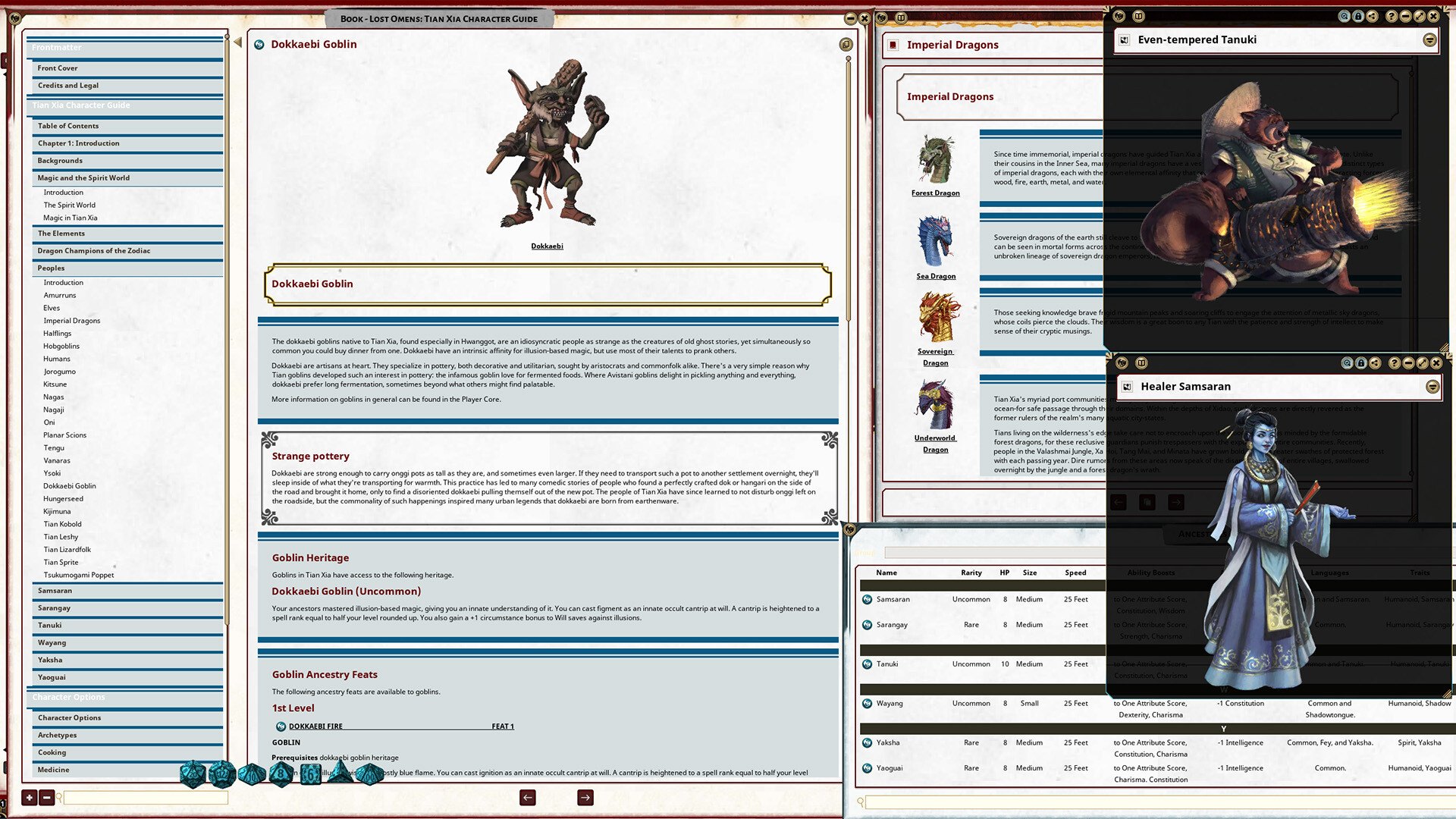Open help for the Healer Samsaran window

(1395, 362)
